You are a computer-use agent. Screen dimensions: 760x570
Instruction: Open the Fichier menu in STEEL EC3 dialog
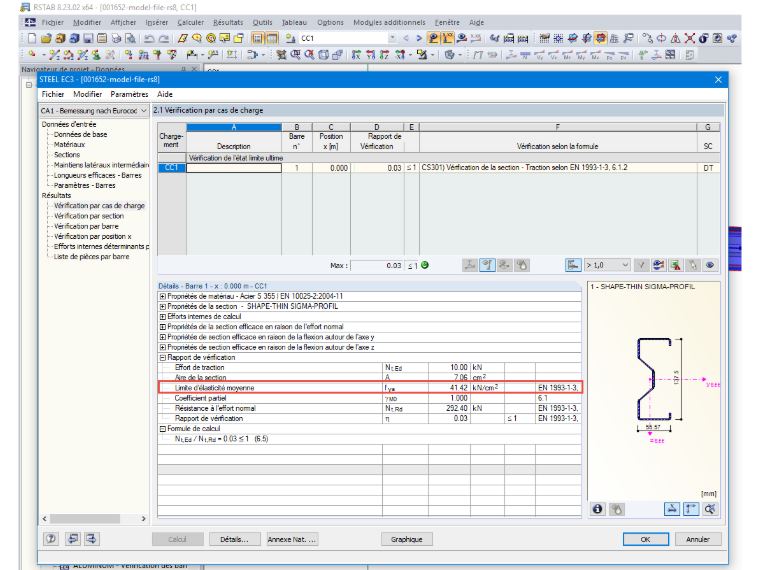[53, 94]
